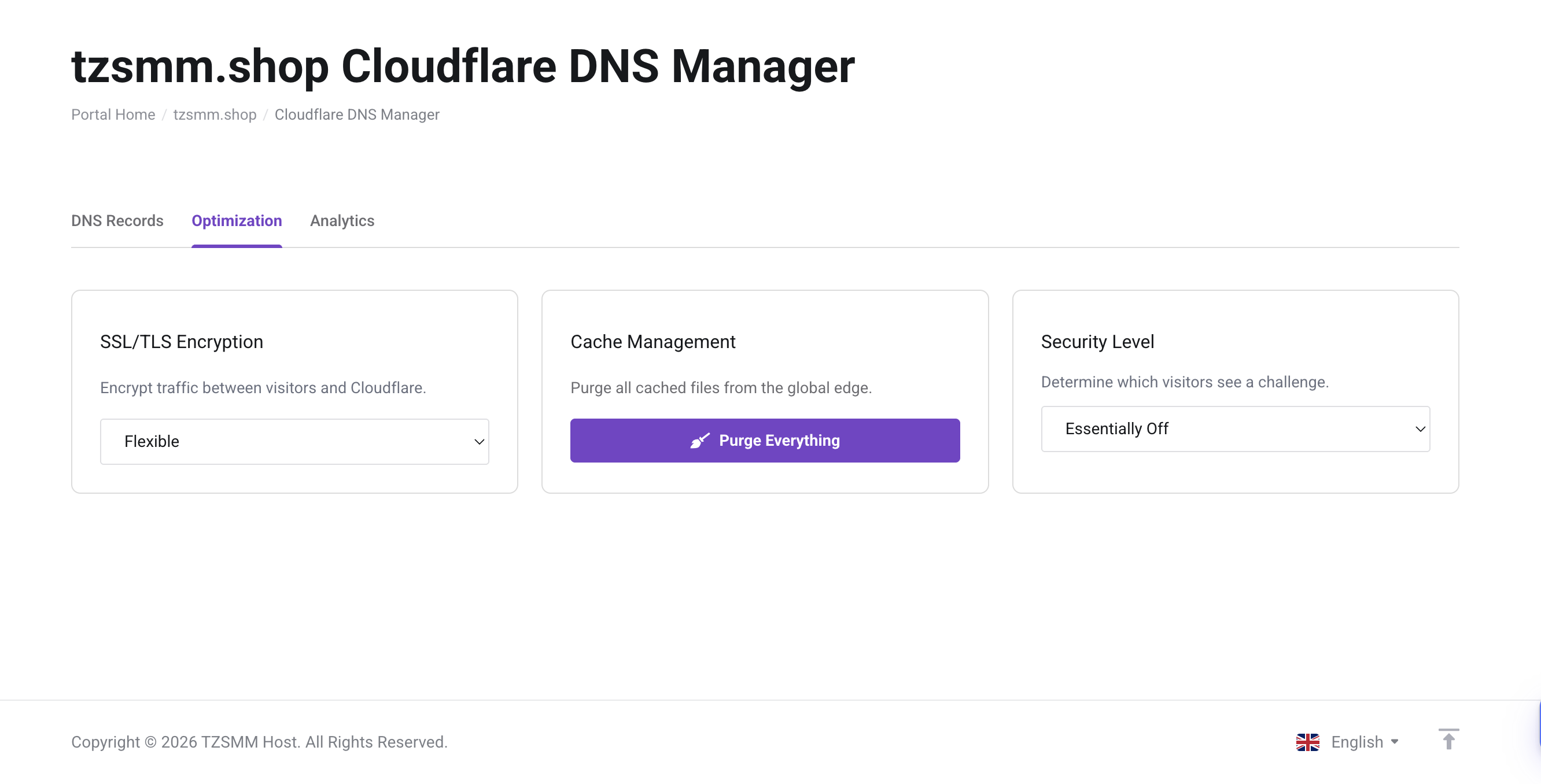Click the SSL/TLS Encryption card heading

tap(181, 342)
